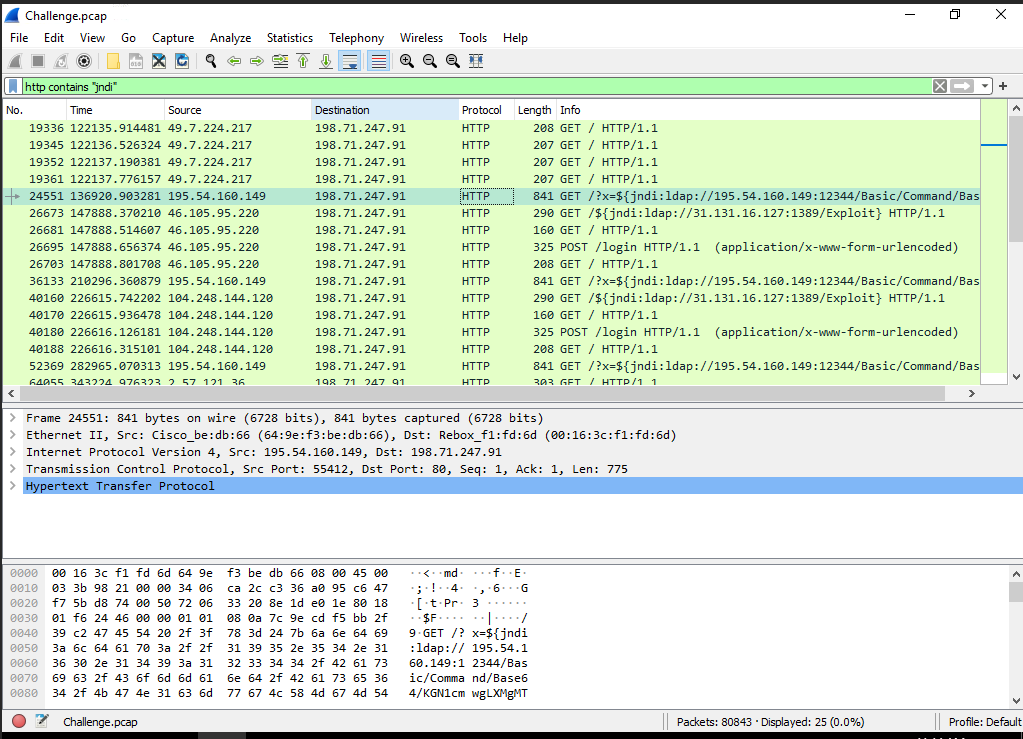The width and height of the screenshot is (1023, 739).
Task: Open the Edit menu
Action: [x=53, y=38]
